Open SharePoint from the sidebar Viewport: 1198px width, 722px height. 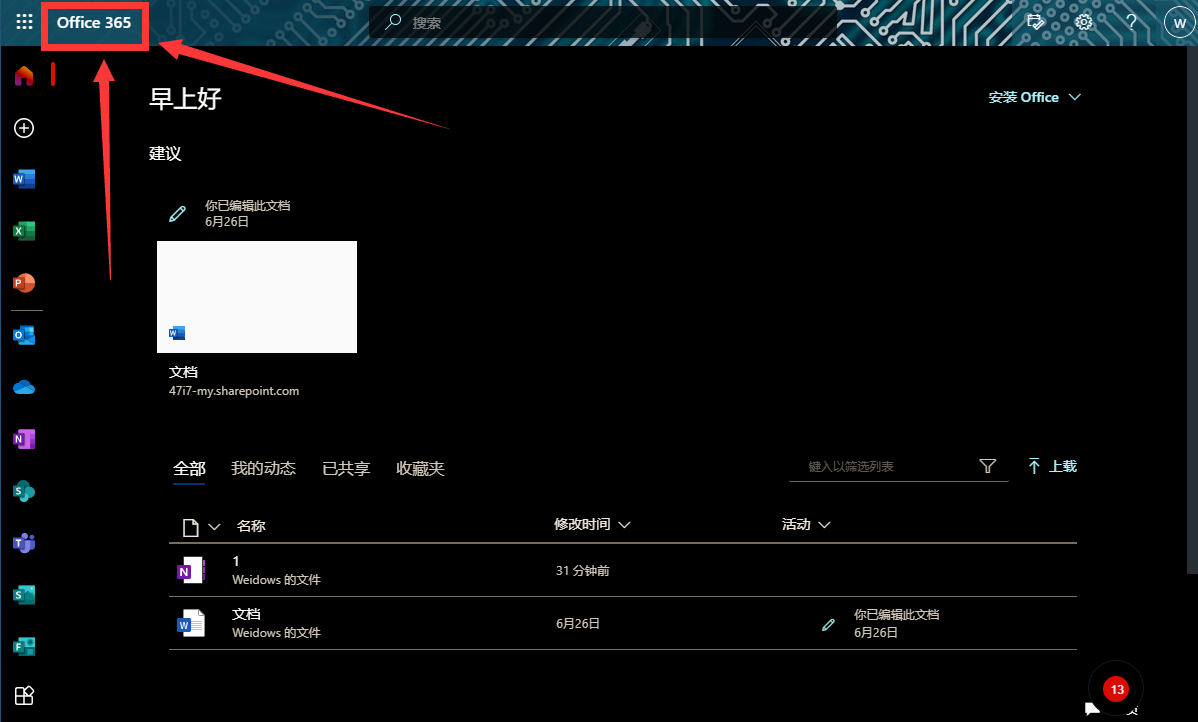point(24,491)
